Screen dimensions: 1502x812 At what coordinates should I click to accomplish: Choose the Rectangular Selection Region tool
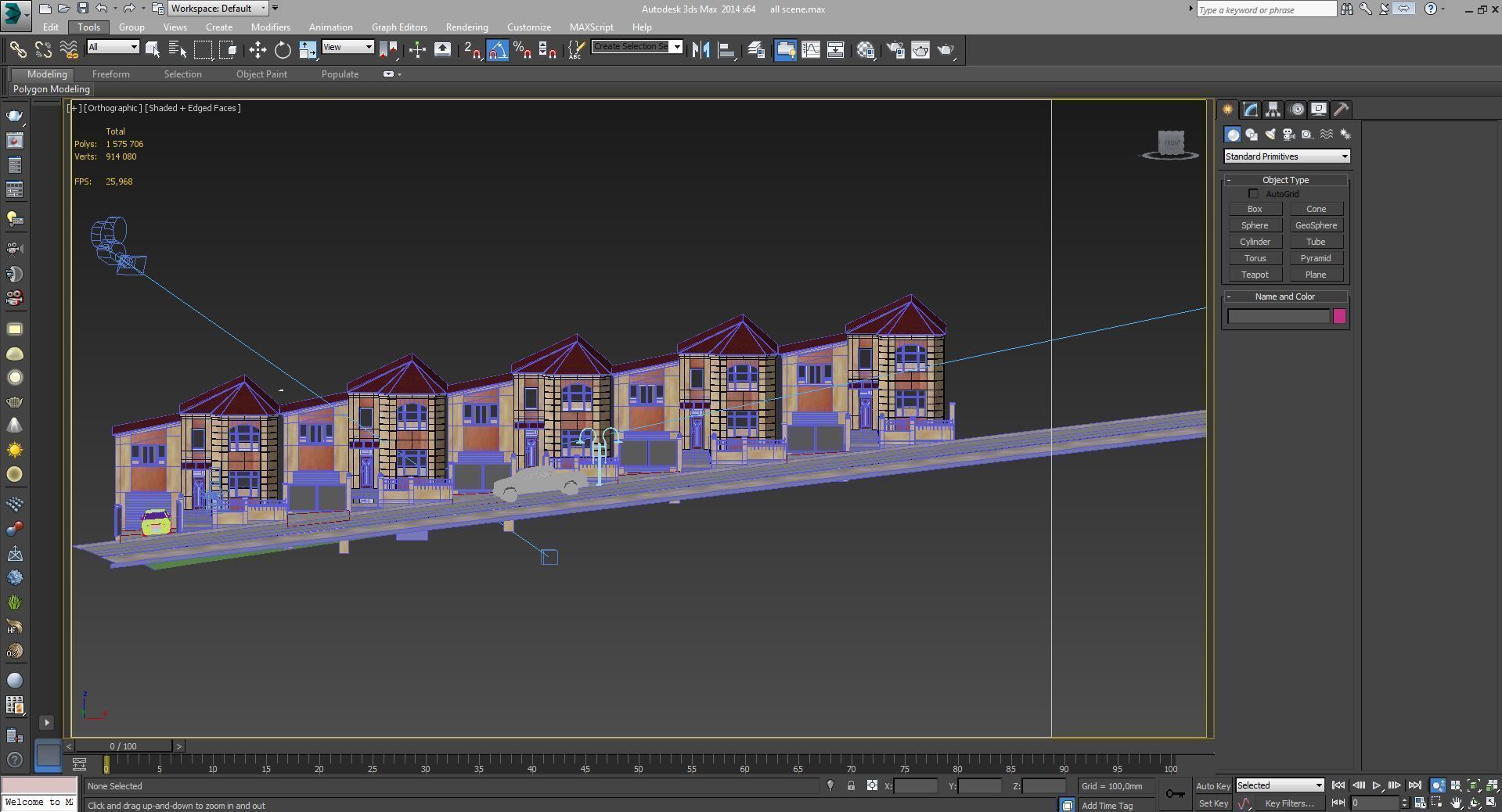[203, 50]
